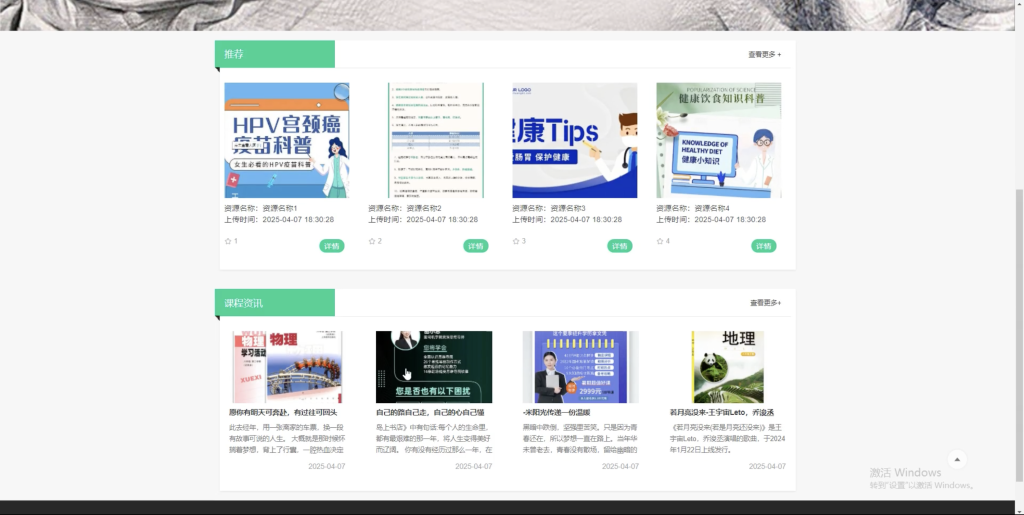This screenshot has height=515, width=1024.
Task: Click the summary text starting 岛上书店
Action: (434, 439)
